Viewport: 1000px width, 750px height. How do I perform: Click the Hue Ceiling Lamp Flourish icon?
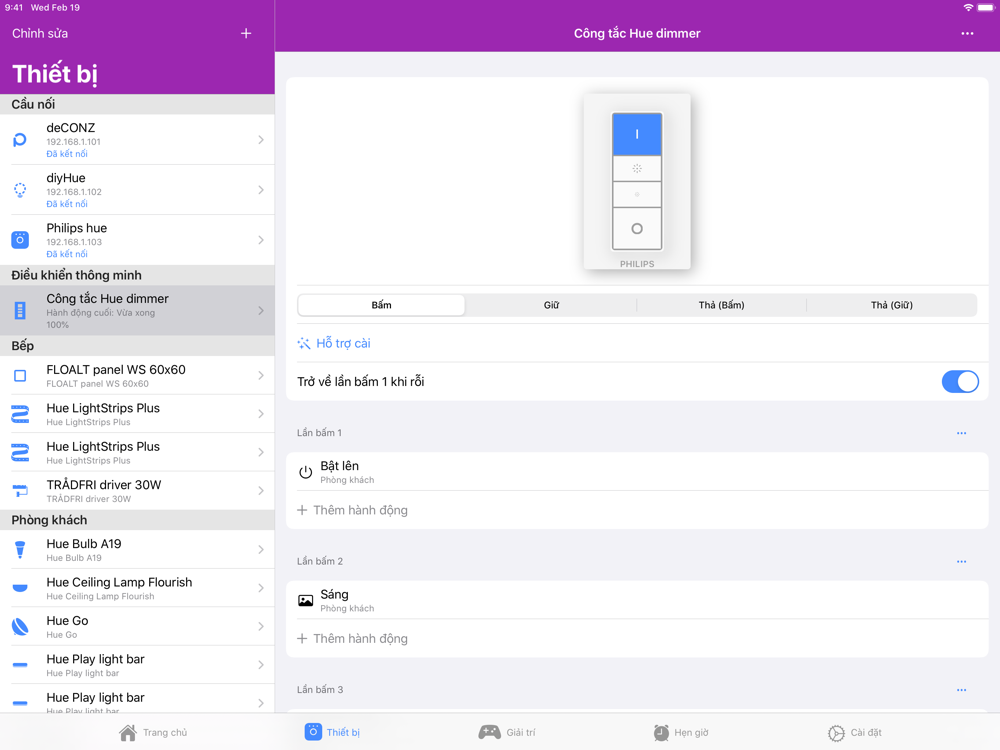(20, 587)
